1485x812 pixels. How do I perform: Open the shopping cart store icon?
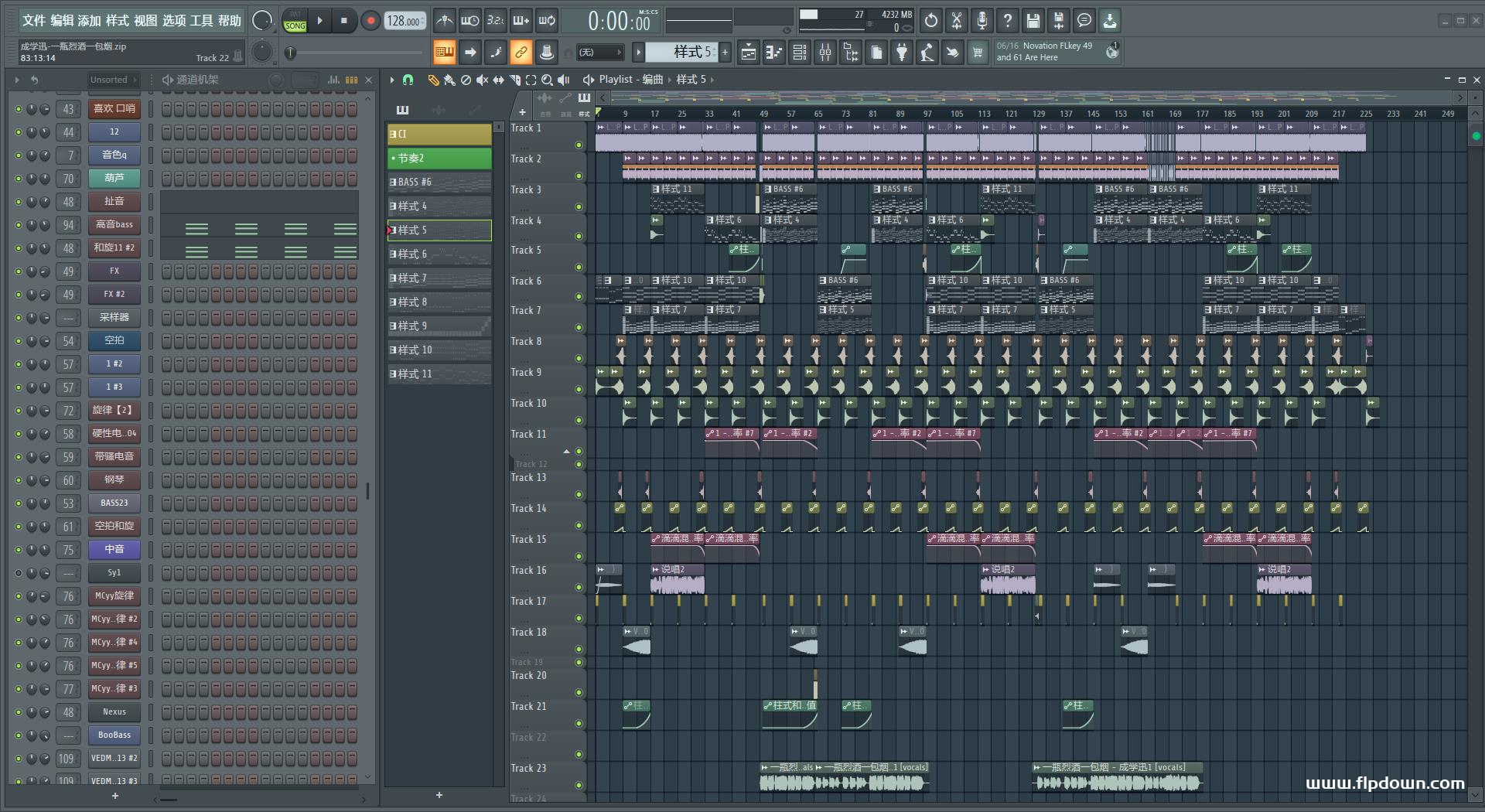pyautogui.click(x=978, y=53)
